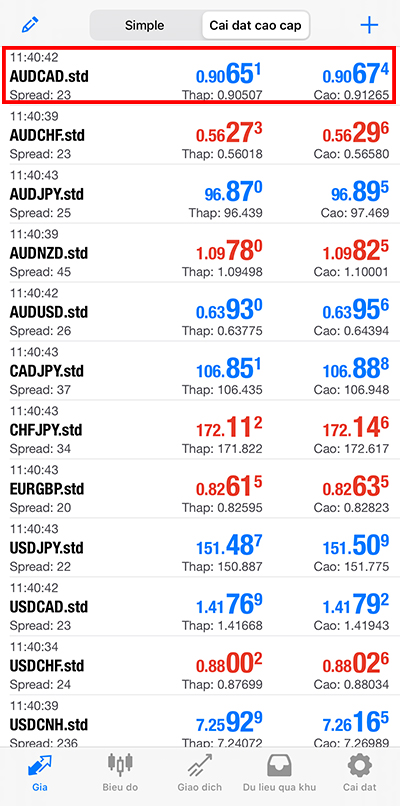Tap the CHFJPY.std ask price 172.146
Screen dimensions: 400x806
(356, 429)
